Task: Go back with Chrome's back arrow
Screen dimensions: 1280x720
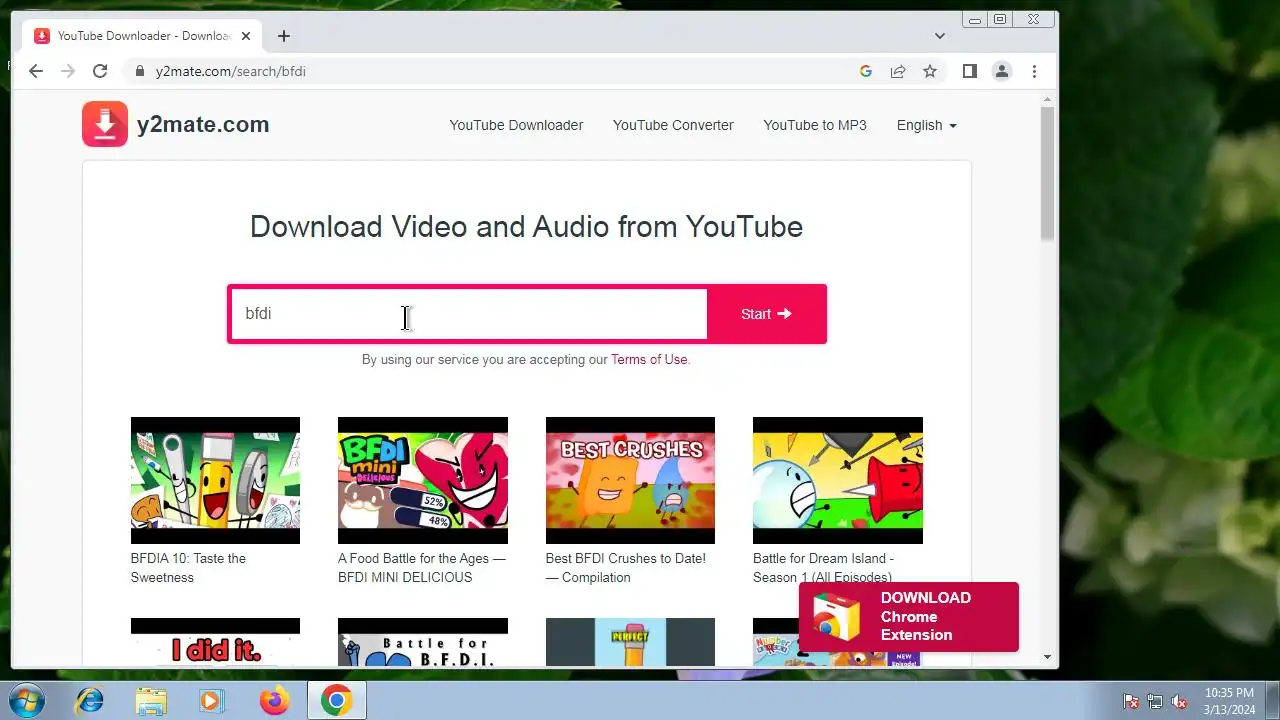Action: tap(36, 71)
